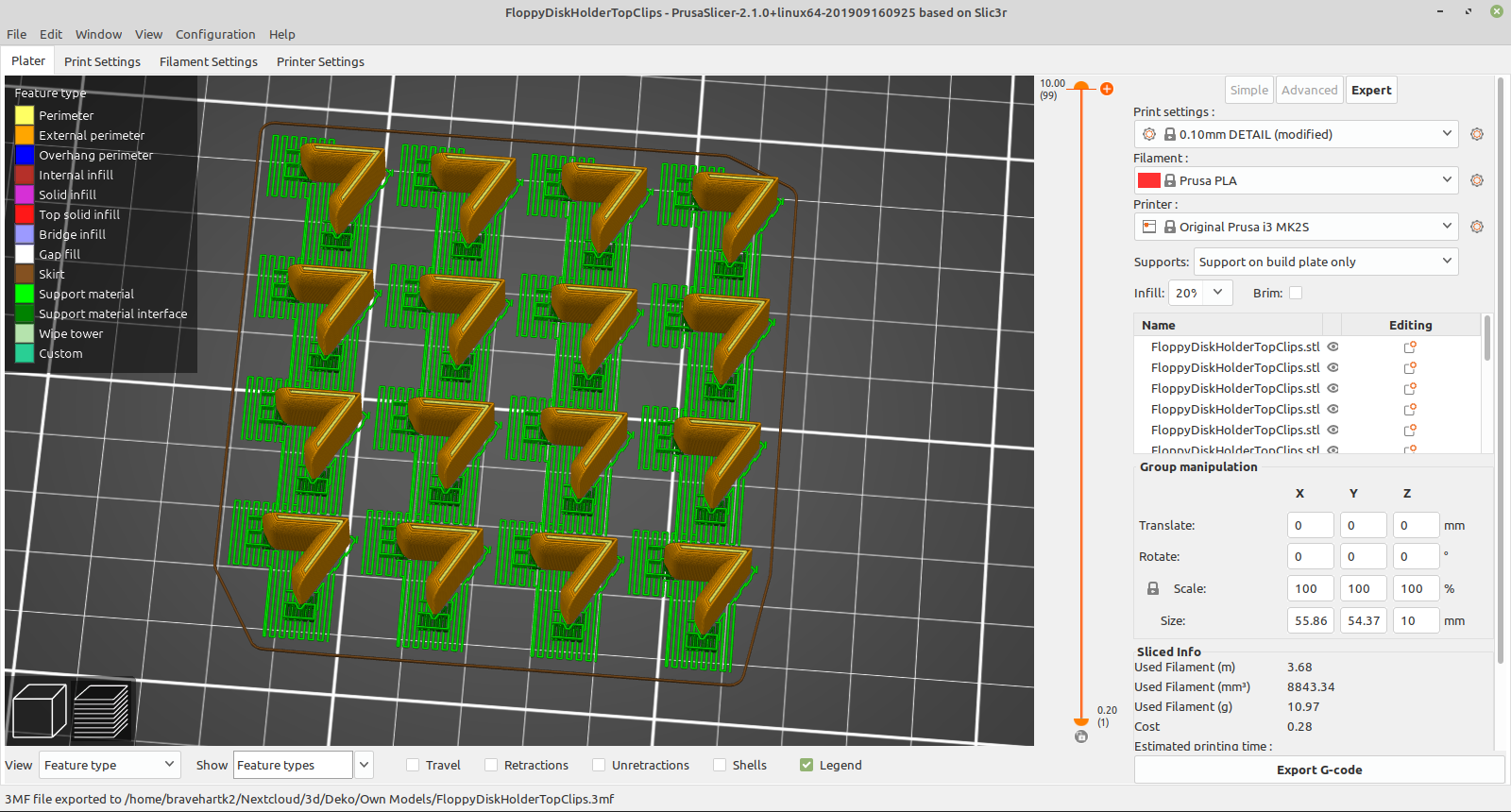Select Advanced mode

click(x=1309, y=90)
